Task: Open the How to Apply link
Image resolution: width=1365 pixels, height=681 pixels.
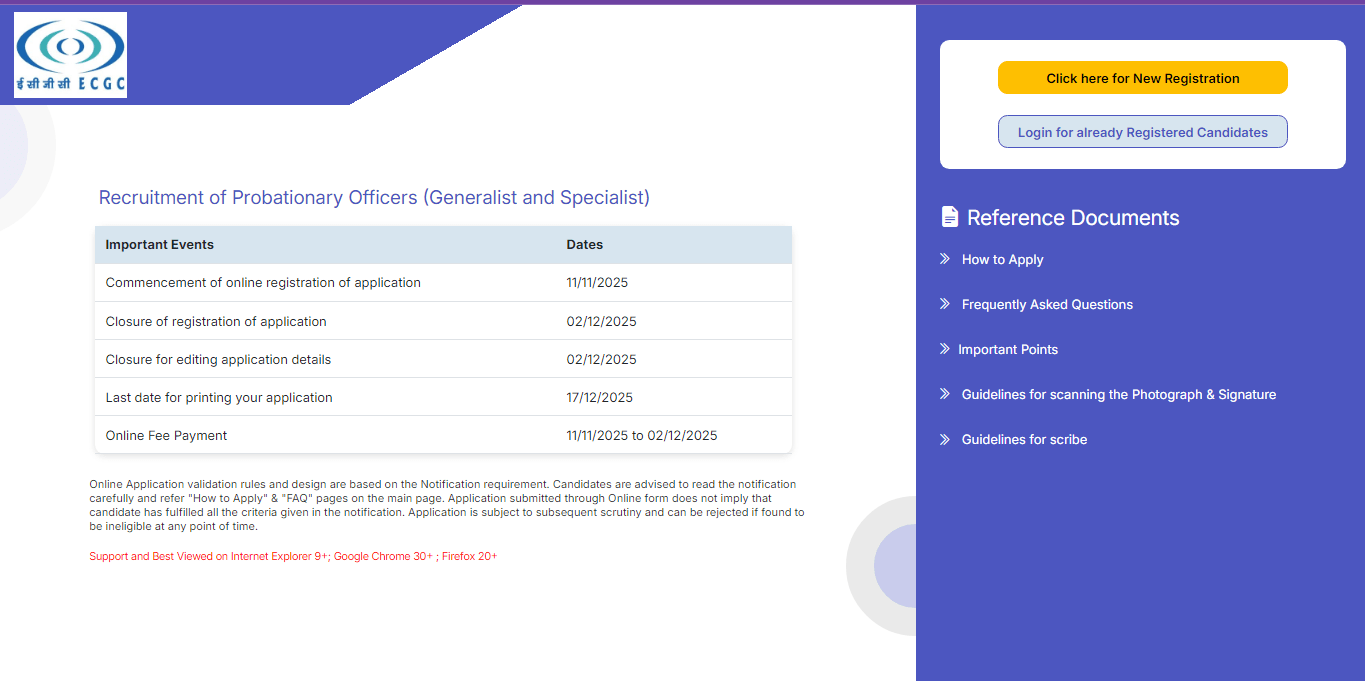Action: click(1002, 260)
